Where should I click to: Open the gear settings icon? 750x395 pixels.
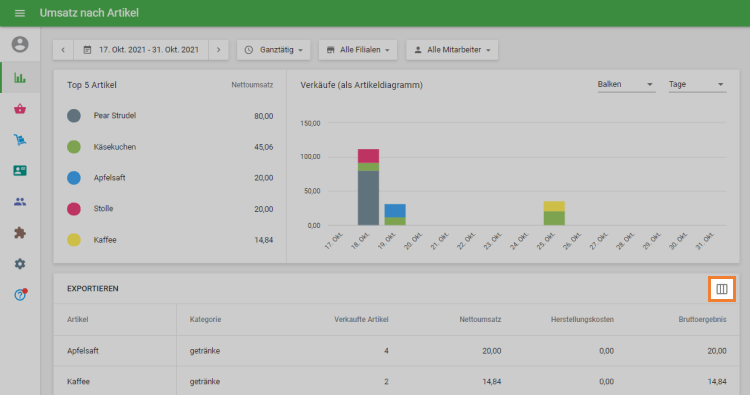pos(20,264)
